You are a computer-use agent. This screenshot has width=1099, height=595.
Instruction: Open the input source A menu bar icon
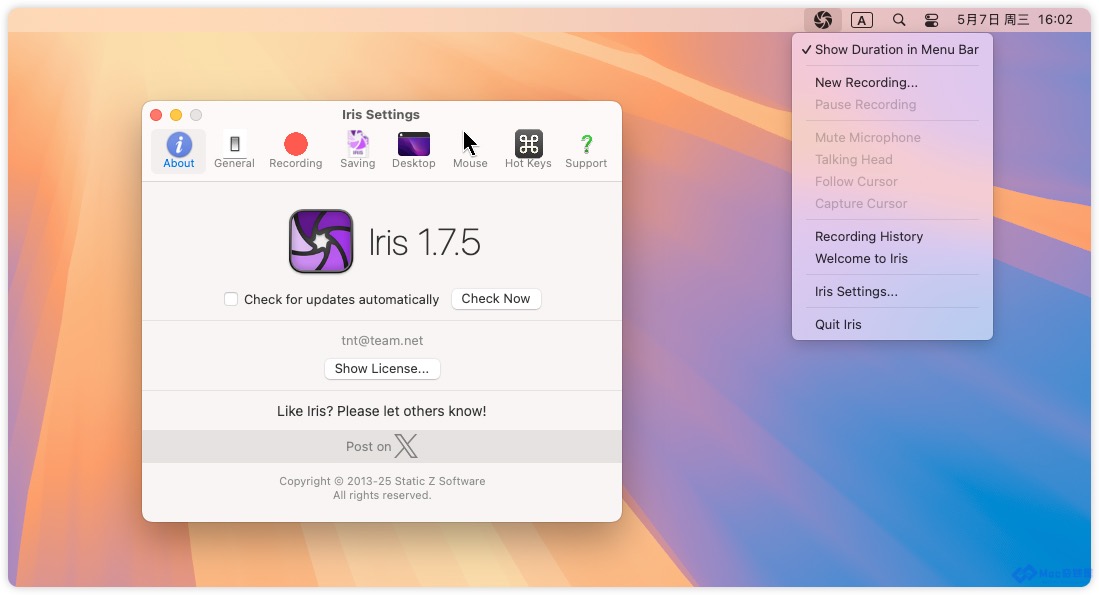click(861, 20)
